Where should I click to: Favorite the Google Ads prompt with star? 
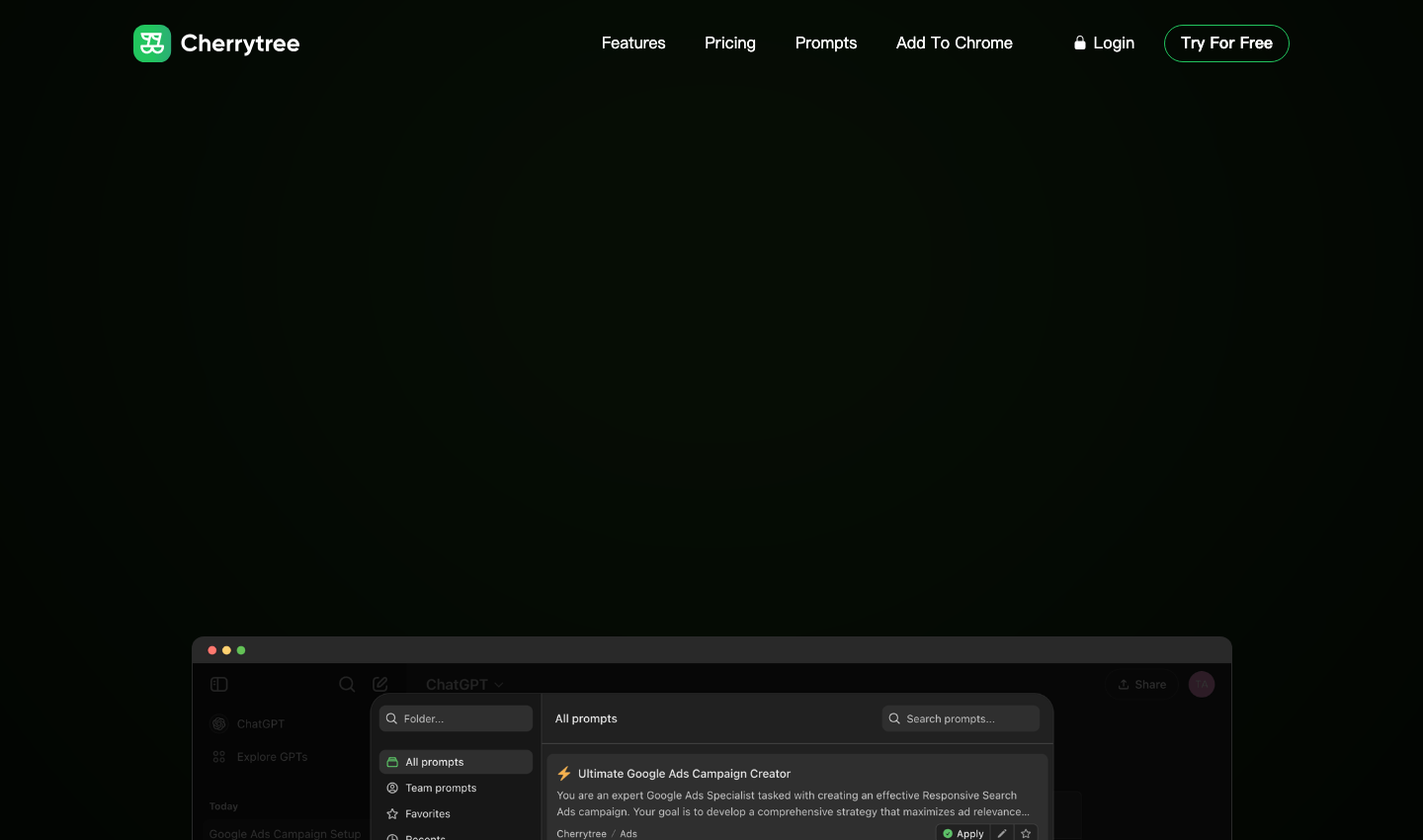click(x=1026, y=833)
